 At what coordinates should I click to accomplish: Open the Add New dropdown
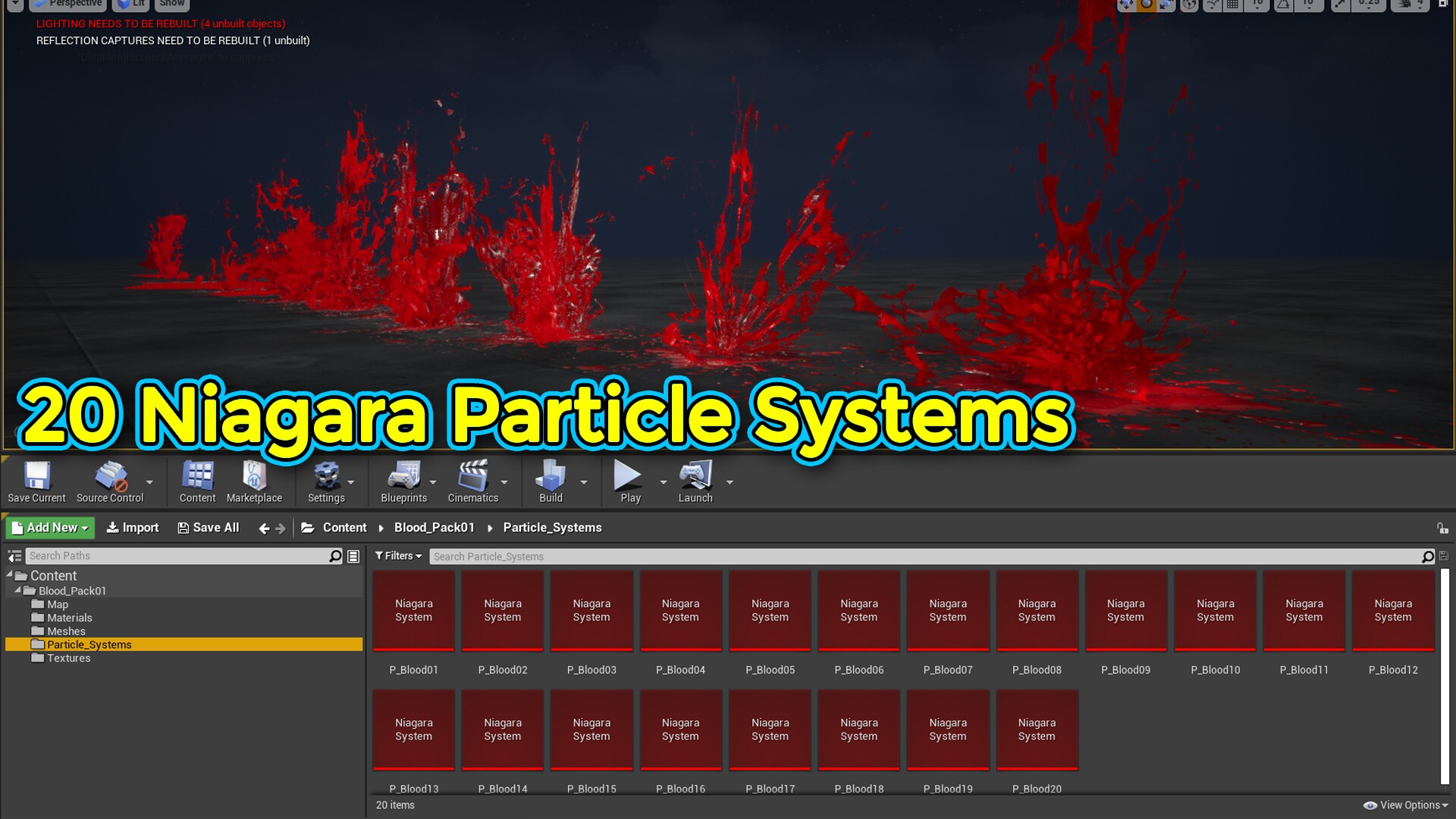[x=49, y=527]
